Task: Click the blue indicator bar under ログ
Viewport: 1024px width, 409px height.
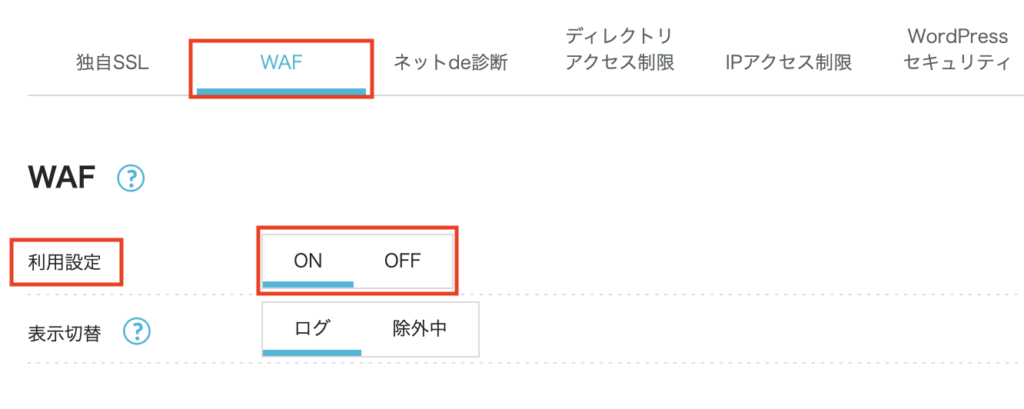Action: [x=311, y=353]
